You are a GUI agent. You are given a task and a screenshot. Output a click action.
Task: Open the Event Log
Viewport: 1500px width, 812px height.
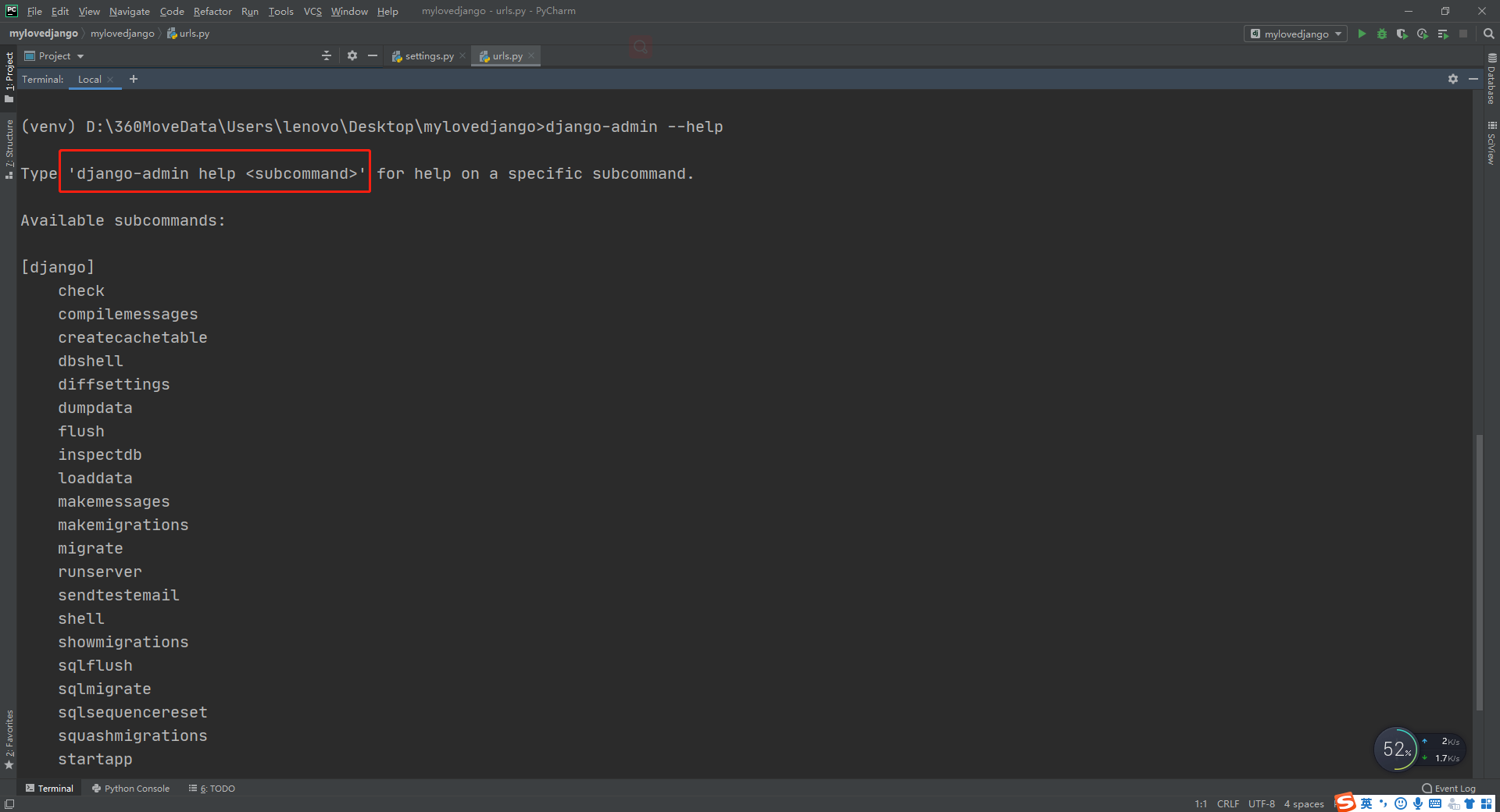tap(1452, 788)
